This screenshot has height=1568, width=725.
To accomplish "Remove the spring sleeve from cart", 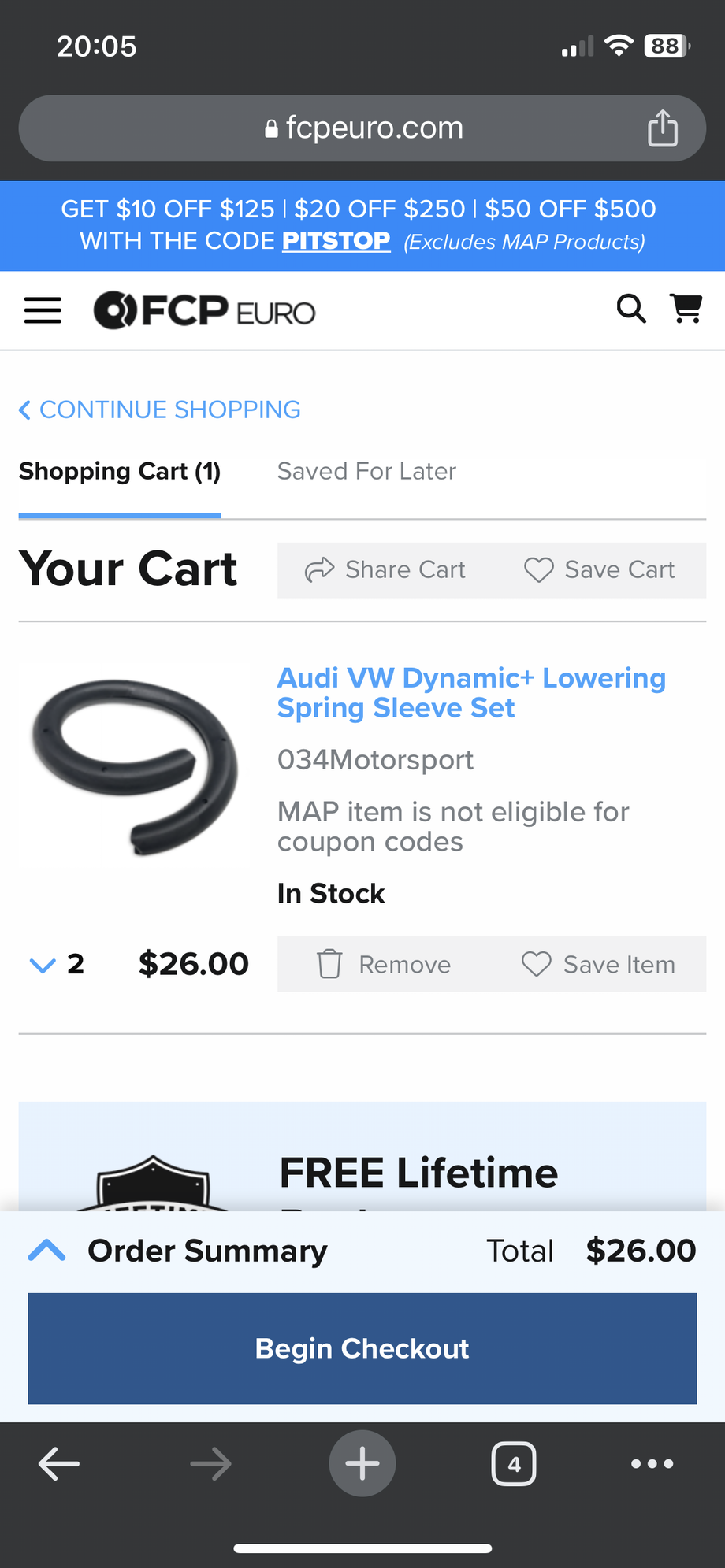I will pyautogui.click(x=385, y=964).
